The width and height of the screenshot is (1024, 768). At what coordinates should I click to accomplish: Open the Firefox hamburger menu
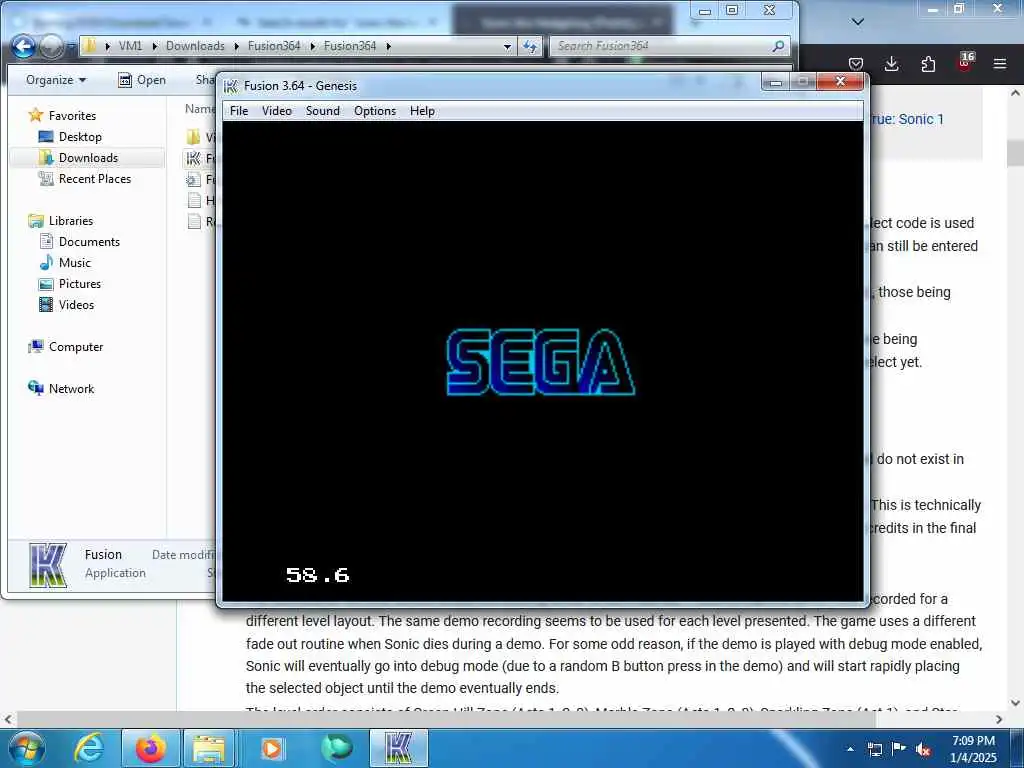(x=1000, y=64)
